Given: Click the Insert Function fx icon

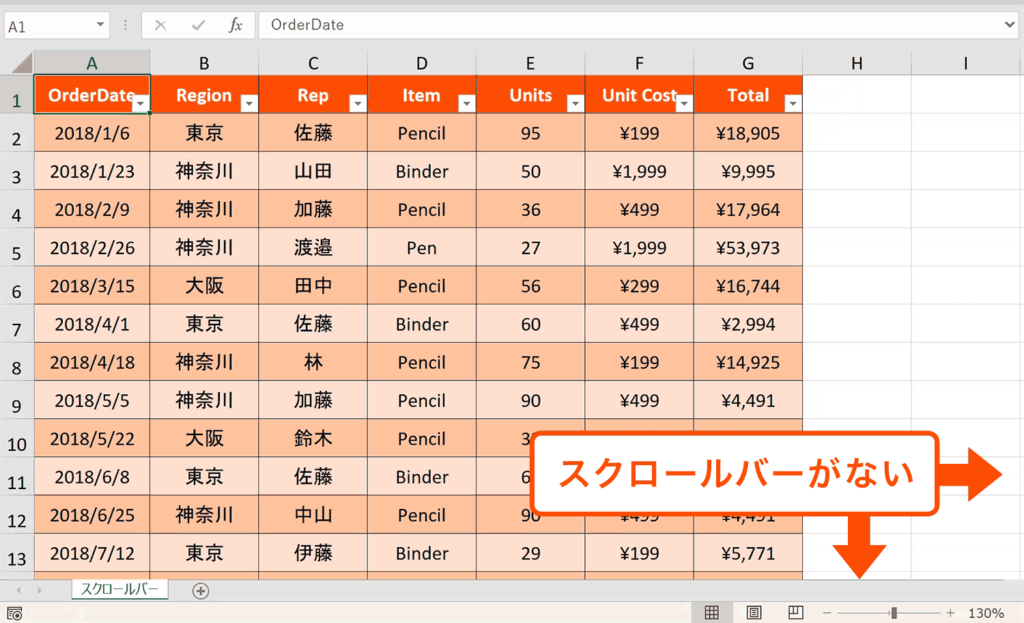Looking at the screenshot, I should coord(236,25).
